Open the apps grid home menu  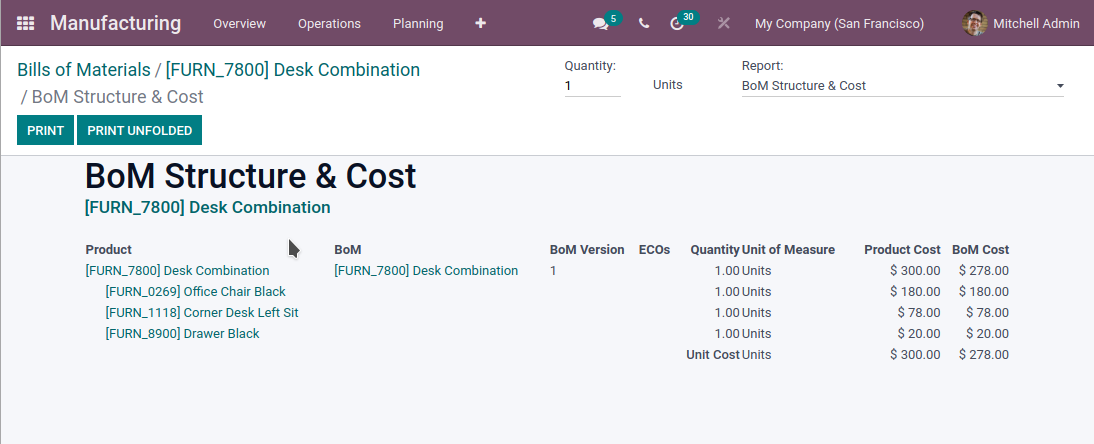click(25, 23)
